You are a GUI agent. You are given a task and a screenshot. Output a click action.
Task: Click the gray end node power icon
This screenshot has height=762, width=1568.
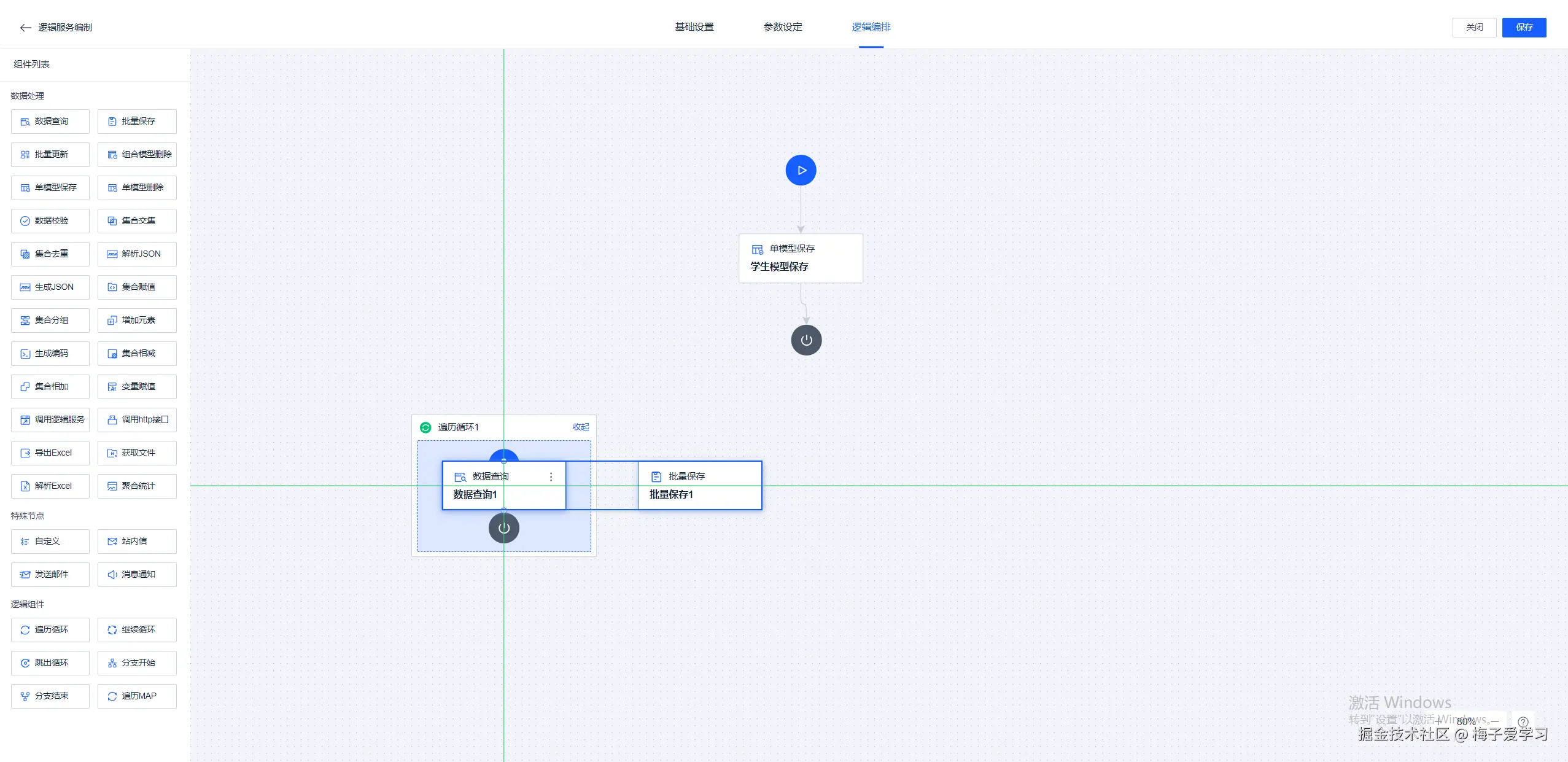806,340
